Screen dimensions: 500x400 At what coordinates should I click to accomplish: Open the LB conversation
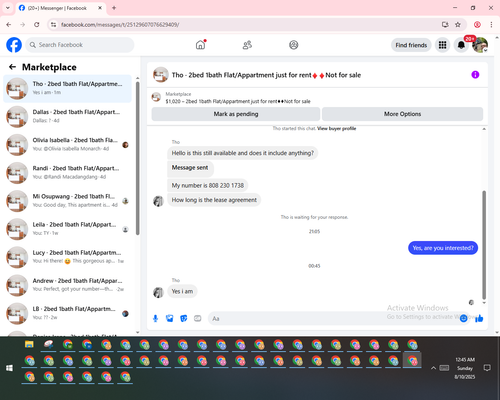tap(67, 313)
